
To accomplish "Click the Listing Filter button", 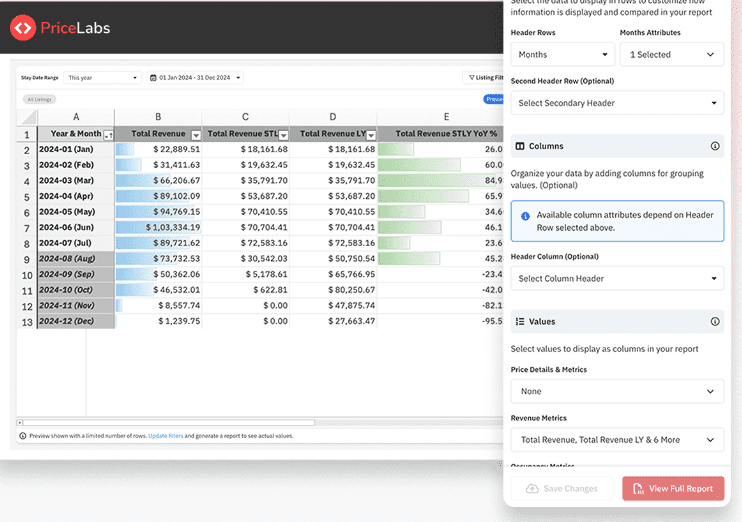I will 485,78.
